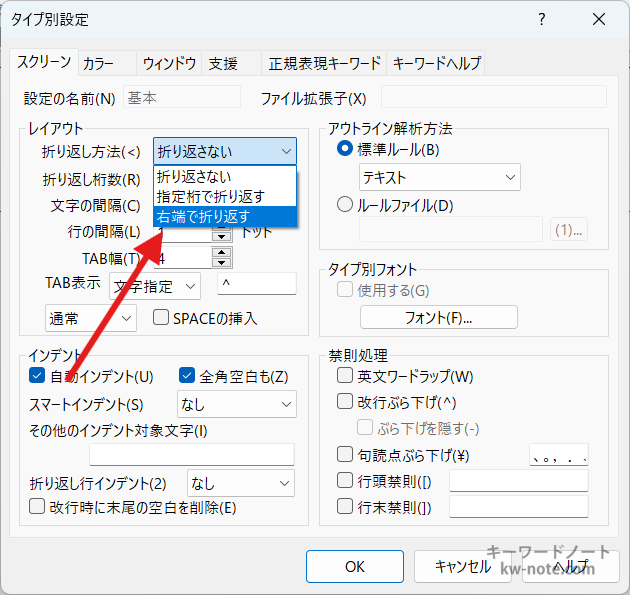Click the ? help icon in title bar
The image size is (630, 595).
pos(541,19)
